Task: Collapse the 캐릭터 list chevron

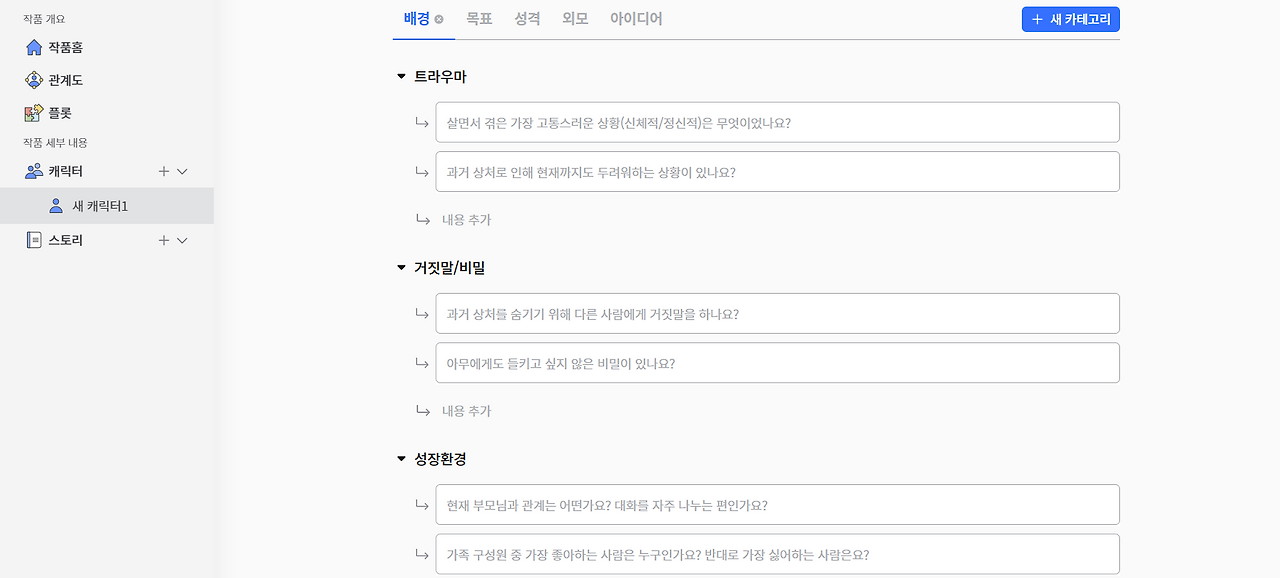Action: 182,171
